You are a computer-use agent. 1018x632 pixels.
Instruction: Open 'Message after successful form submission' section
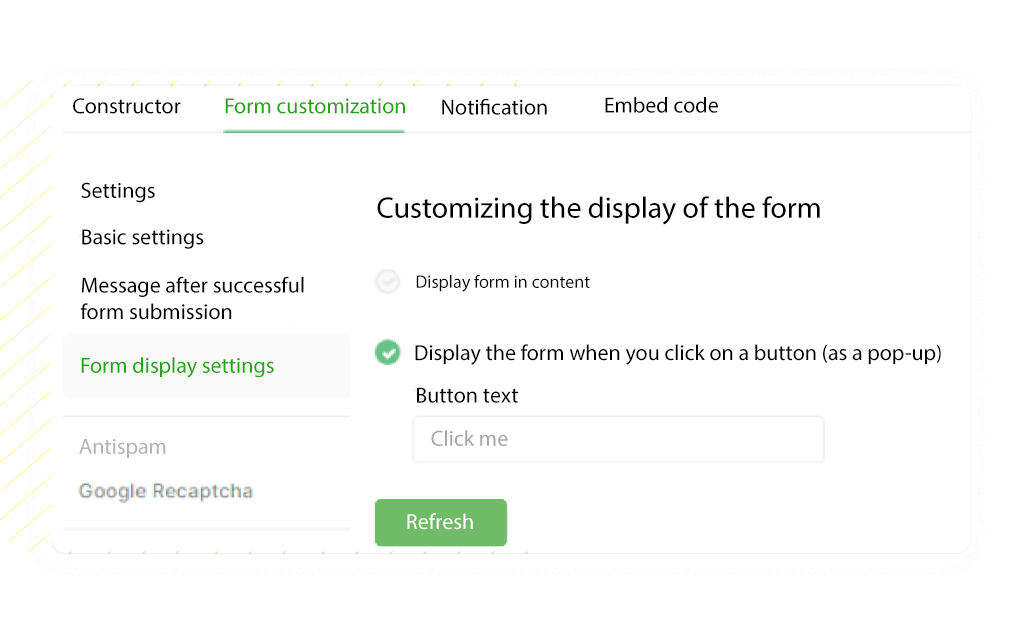point(192,299)
